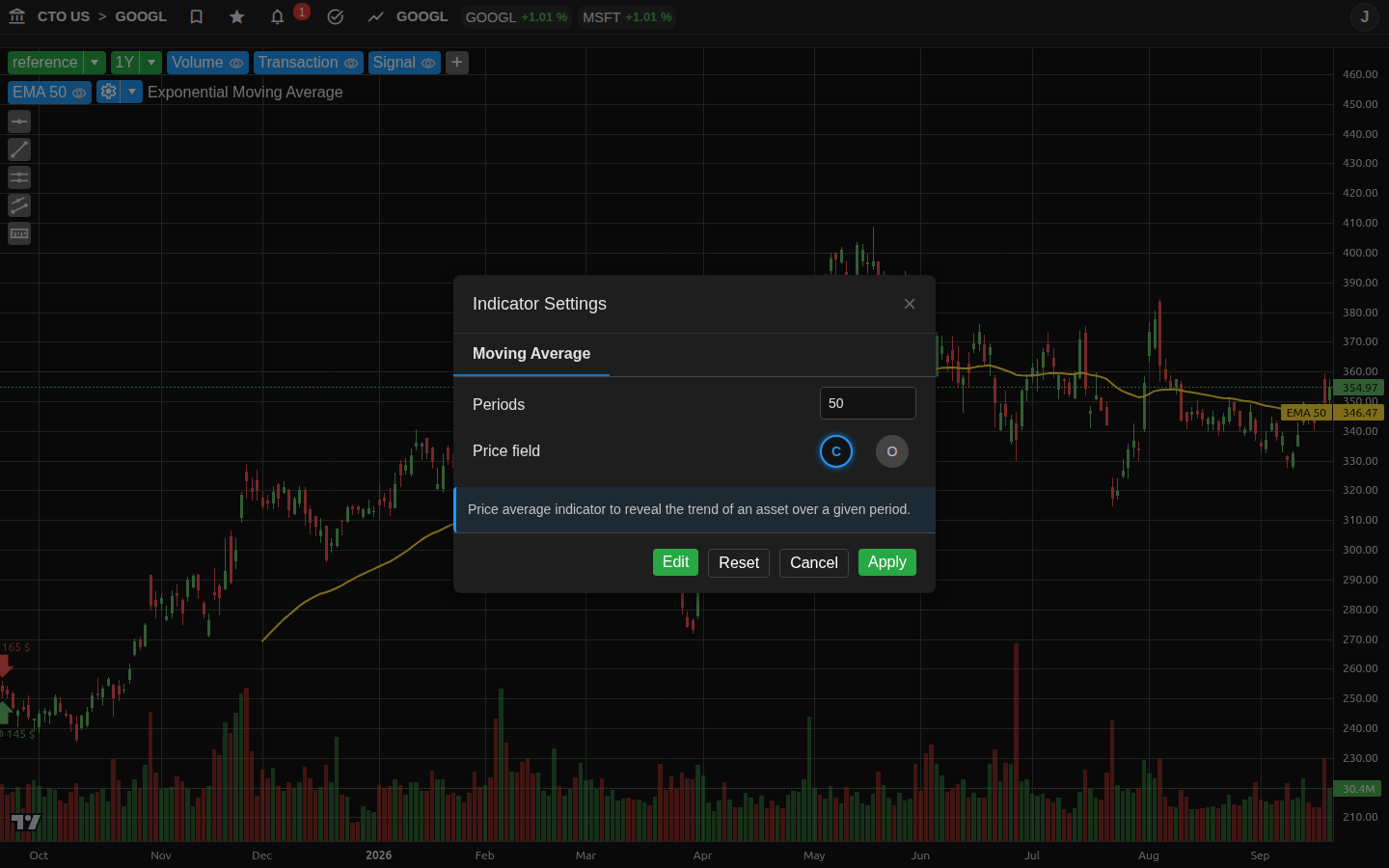The width and height of the screenshot is (1389, 868).
Task: Select the double horizontal lines tool
Action: pos(19,177)
